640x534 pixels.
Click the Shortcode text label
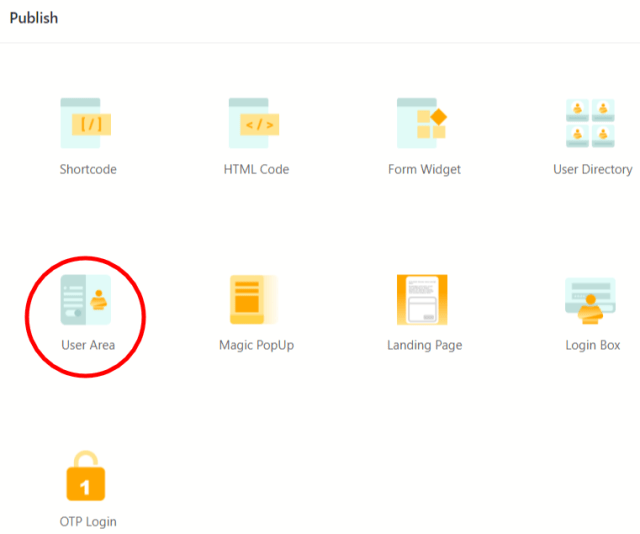point(88,169)
